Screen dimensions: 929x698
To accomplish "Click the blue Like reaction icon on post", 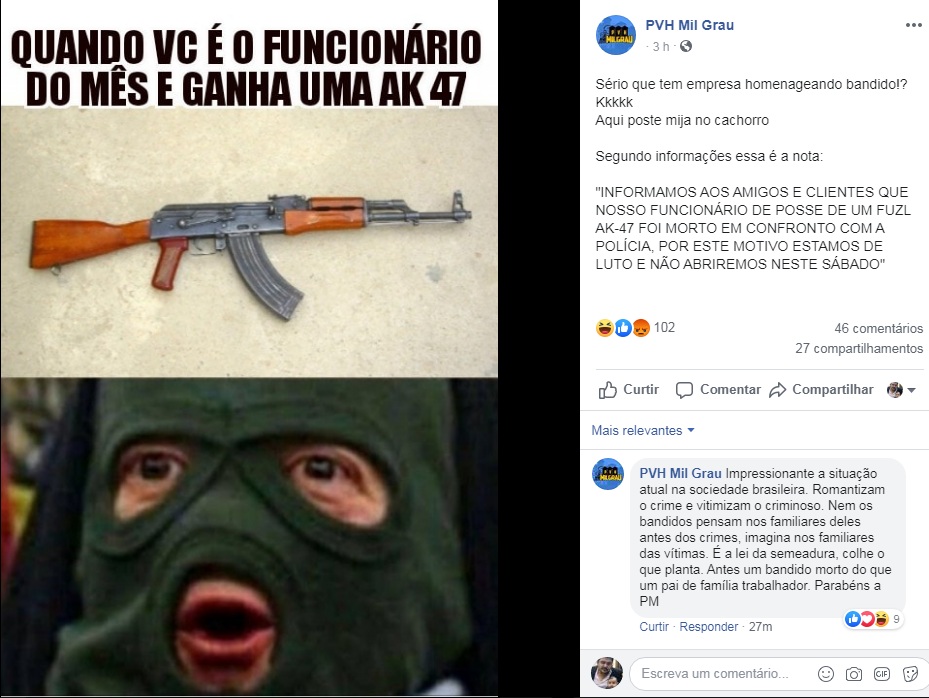I will pos(623,328).
